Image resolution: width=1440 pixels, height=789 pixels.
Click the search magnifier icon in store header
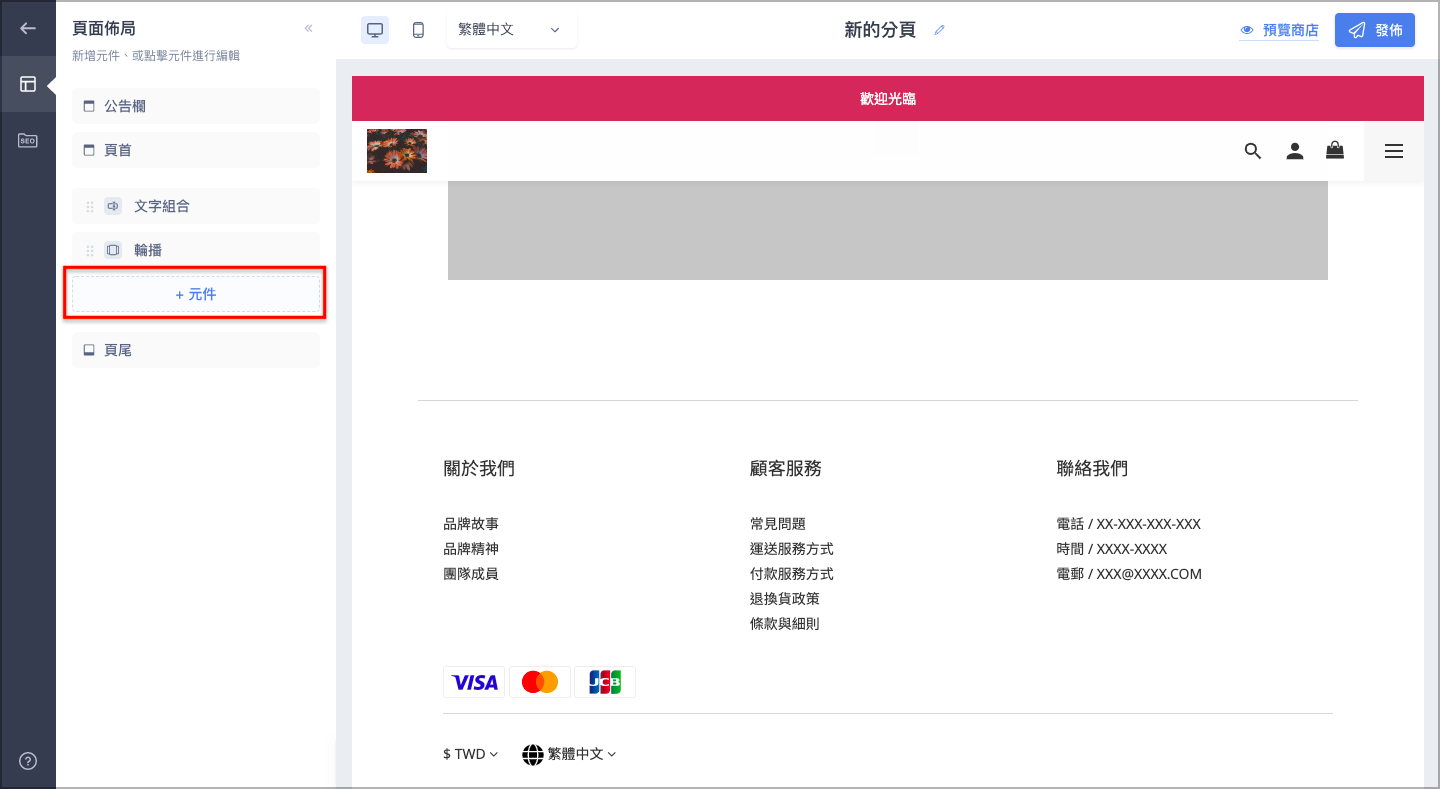(1253, 151)
